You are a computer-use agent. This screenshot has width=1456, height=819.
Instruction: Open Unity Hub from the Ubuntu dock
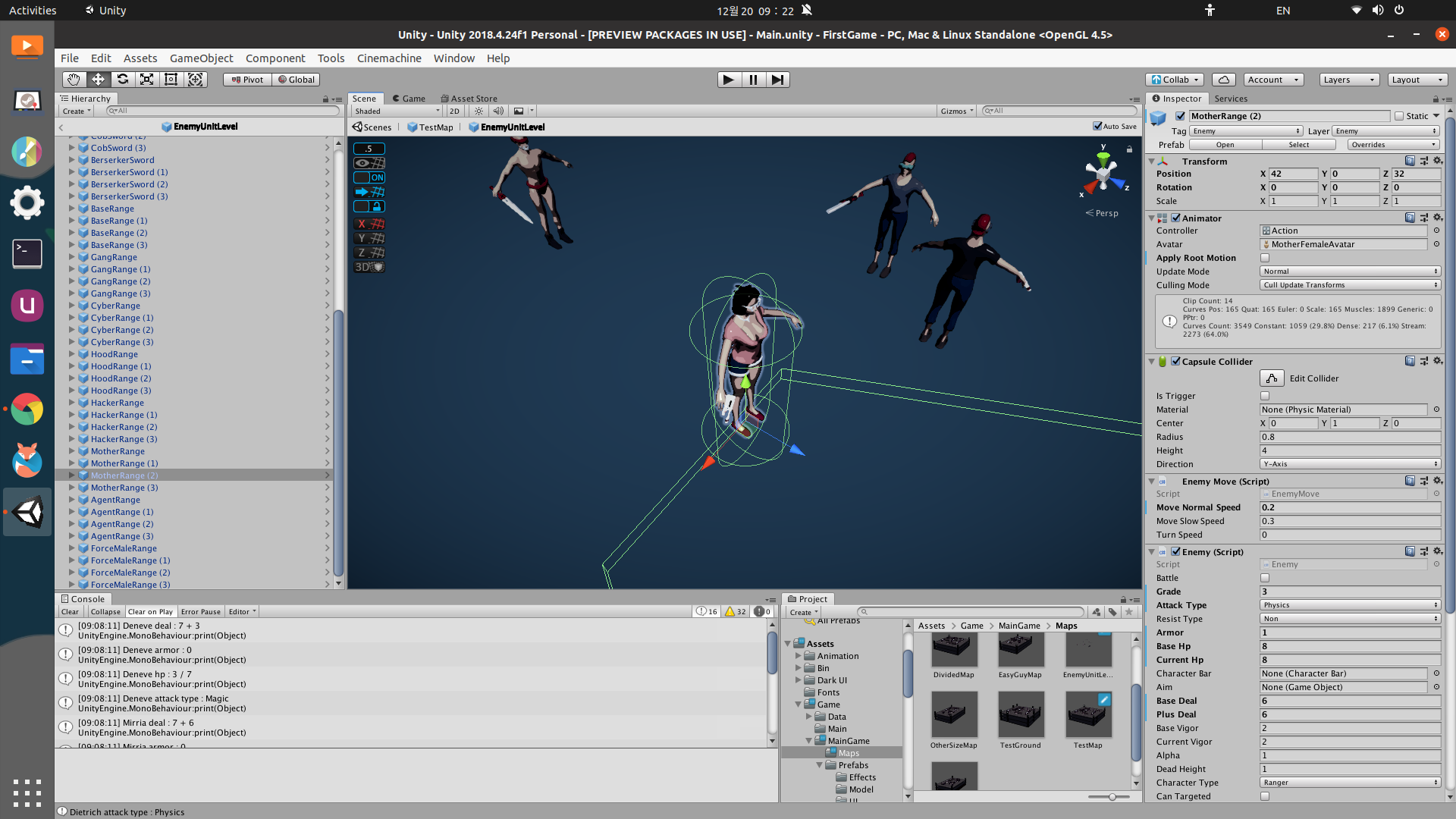(27, 306)
